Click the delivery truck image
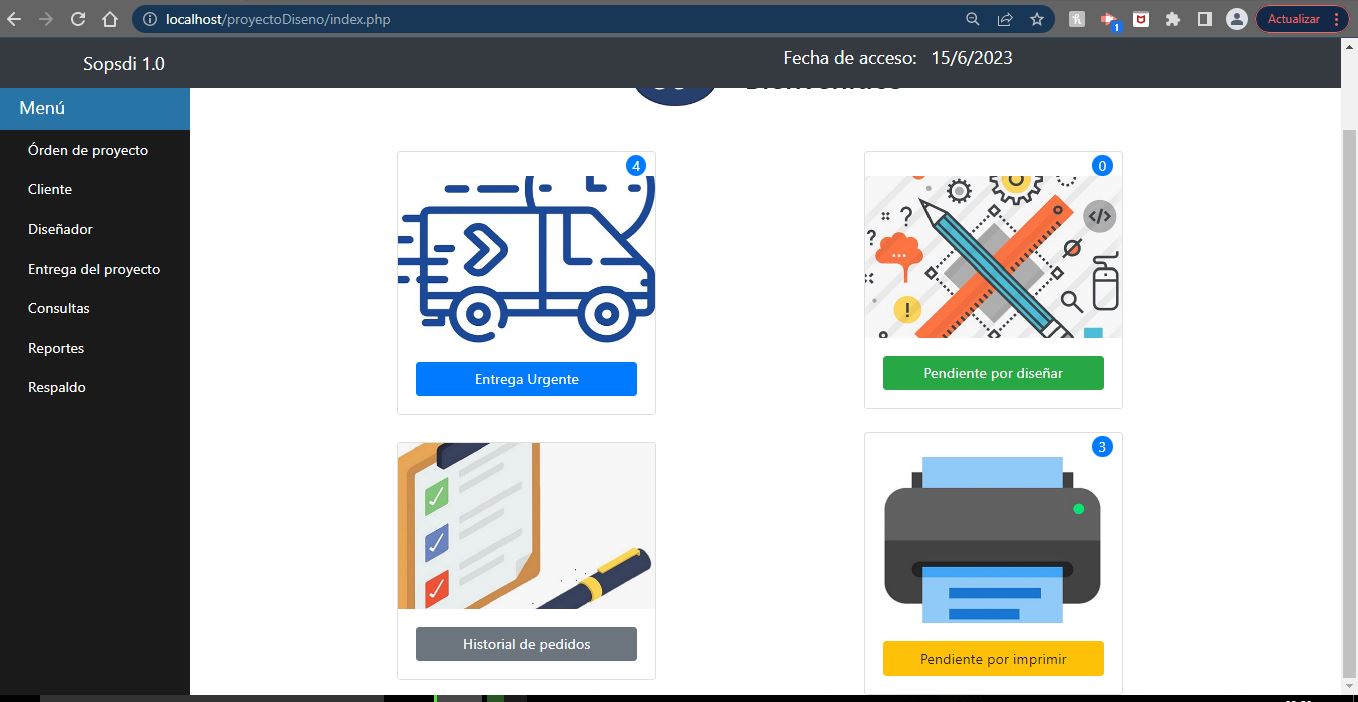 coord(526,258)
